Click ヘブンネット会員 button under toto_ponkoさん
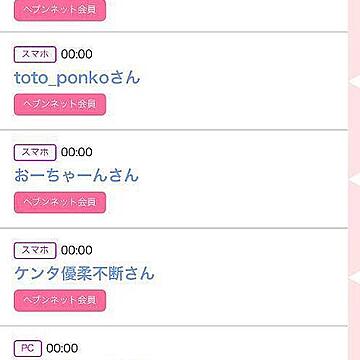360x360 pixels. click(60, 104)
